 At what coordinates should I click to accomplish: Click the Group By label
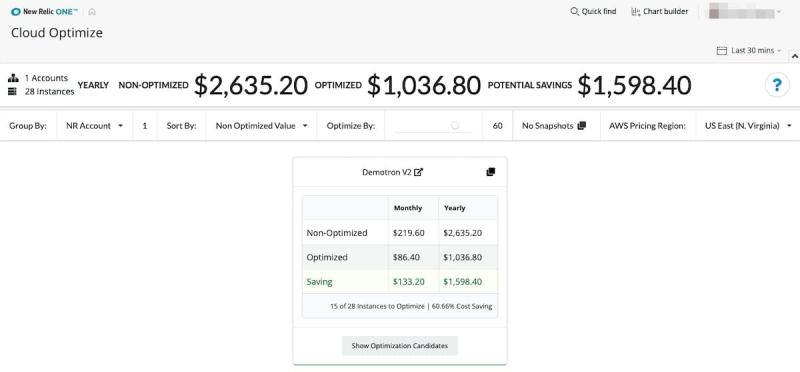28,126
